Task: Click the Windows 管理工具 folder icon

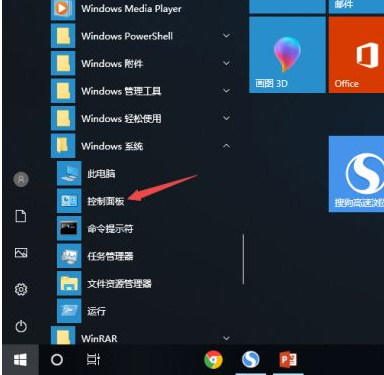Action: click(x=63, y=91)
